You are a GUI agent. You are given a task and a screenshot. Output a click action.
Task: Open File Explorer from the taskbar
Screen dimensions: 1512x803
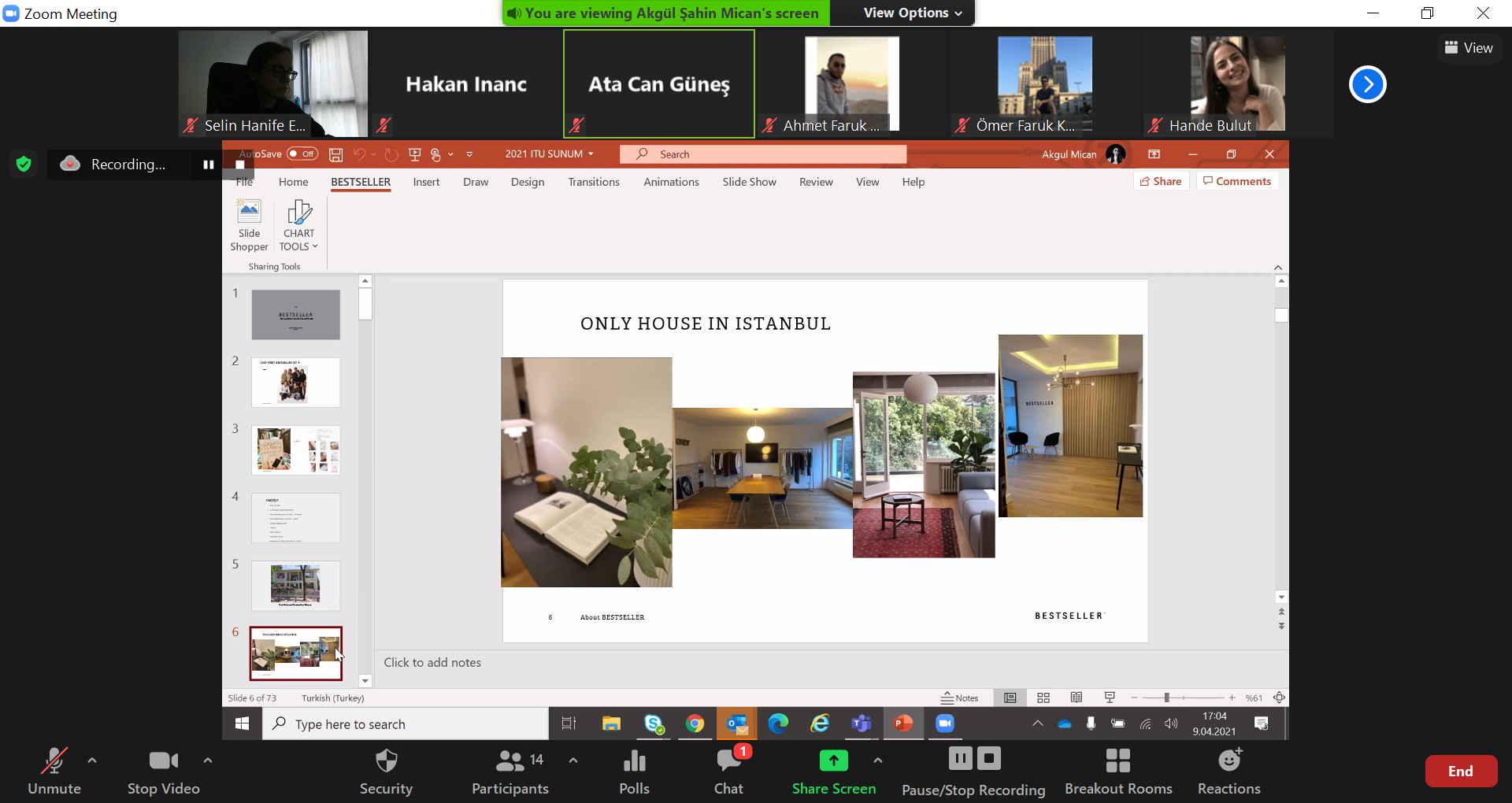click(x=611, y=723)
